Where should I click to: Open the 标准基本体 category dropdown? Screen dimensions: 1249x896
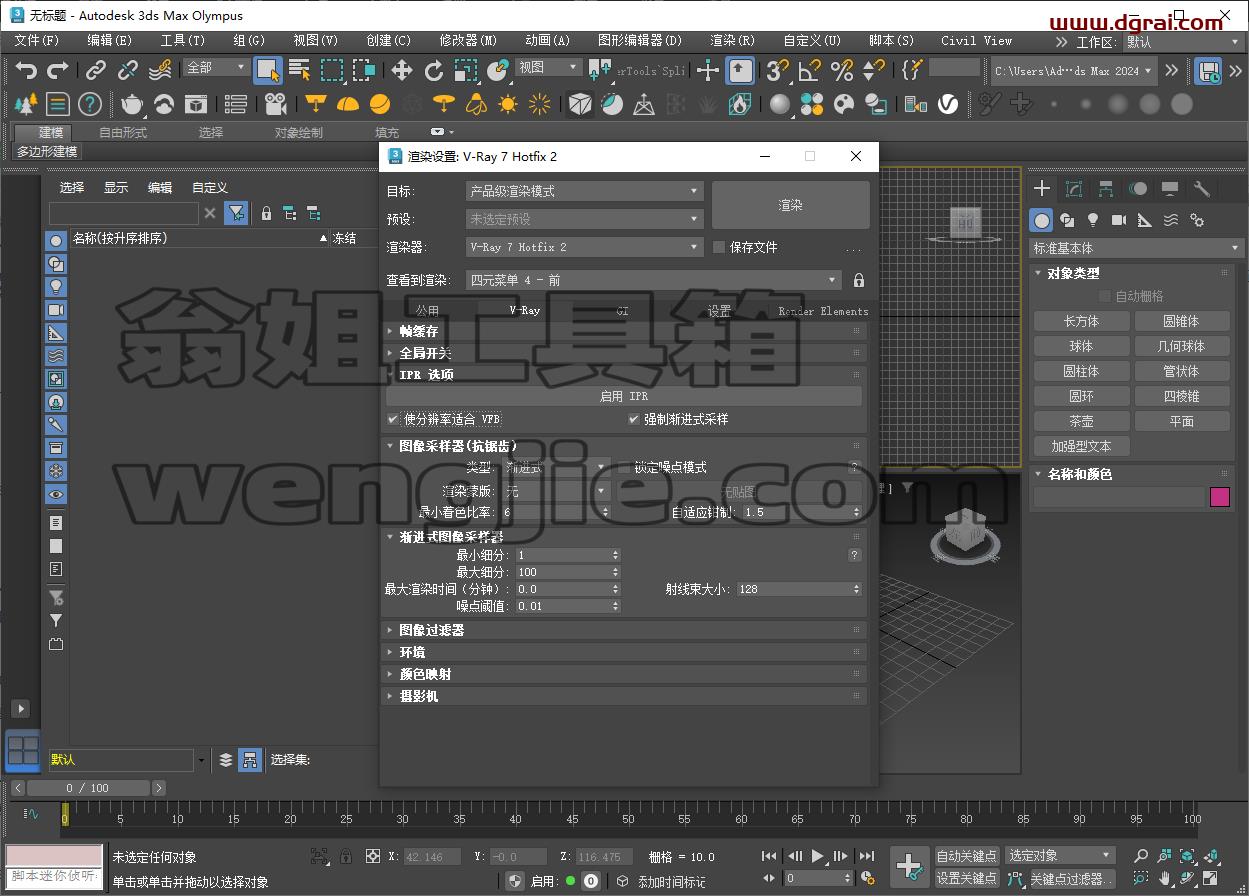point(1136,248)
